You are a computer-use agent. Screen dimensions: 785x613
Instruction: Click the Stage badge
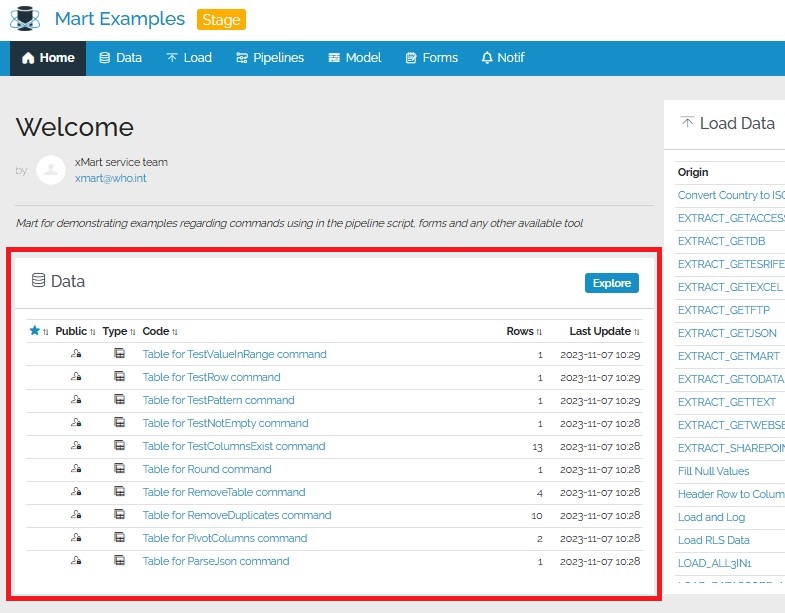tap(221, 20)
